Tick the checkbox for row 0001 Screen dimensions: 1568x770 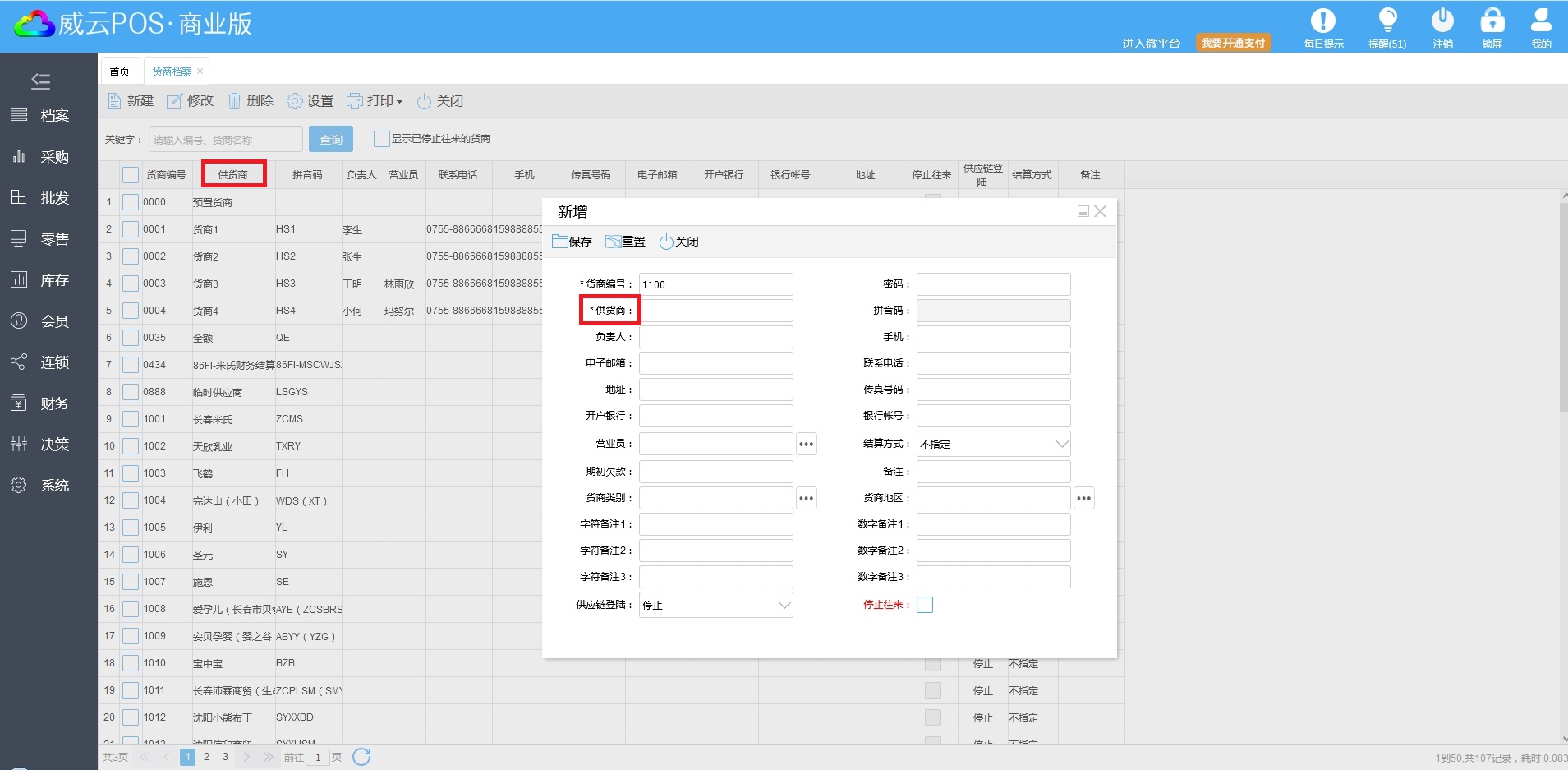point(131,229)
